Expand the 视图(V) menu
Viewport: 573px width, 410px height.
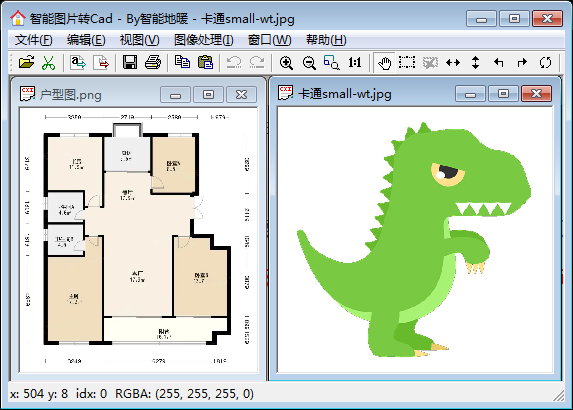[x=140, y=39]
